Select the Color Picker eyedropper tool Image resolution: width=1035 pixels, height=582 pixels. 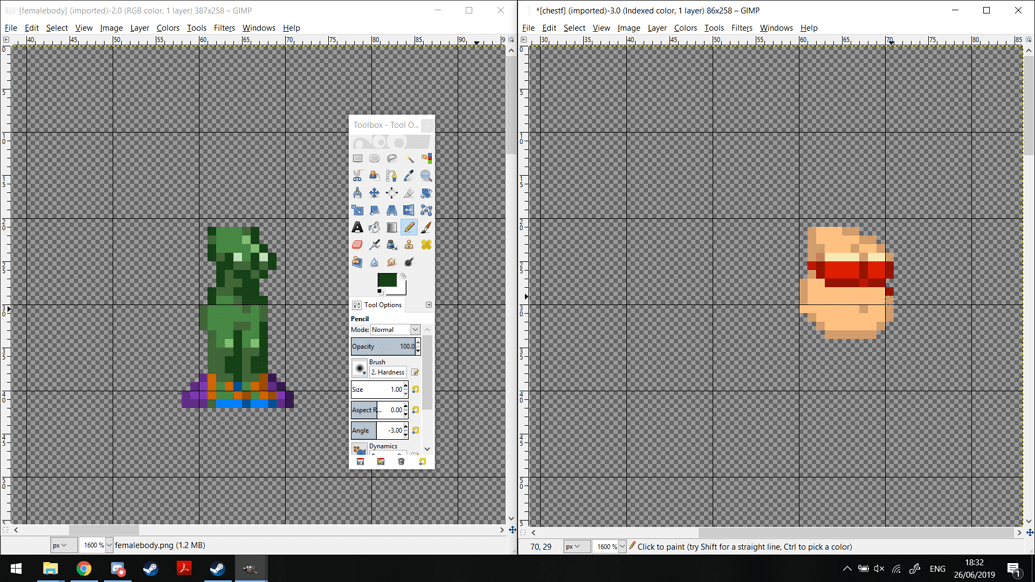pos(409,176)
